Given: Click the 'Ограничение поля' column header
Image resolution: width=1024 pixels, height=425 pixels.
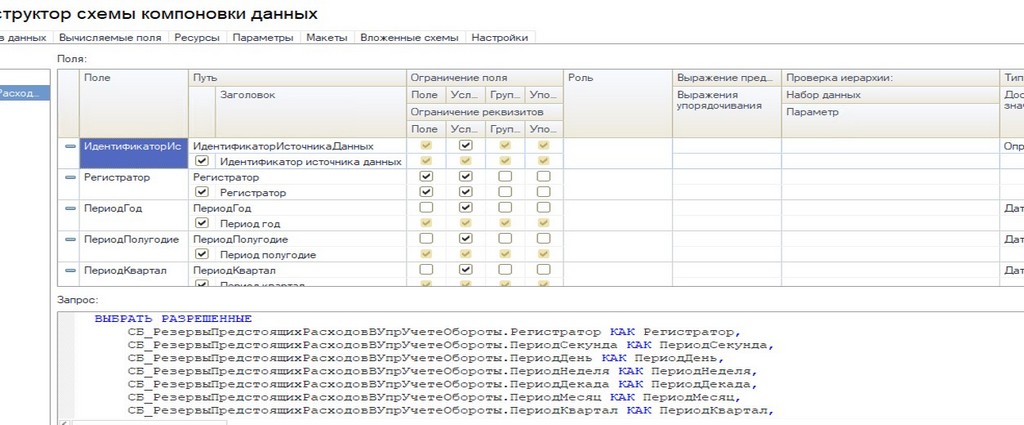Looking at the screenshot, I should [x=485, y=78].
